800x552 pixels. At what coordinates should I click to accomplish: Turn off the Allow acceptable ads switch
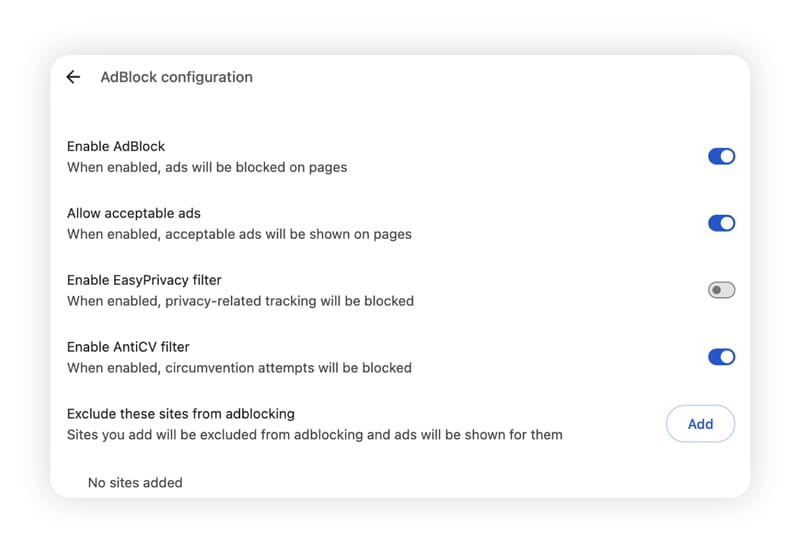tap(721, 223)
